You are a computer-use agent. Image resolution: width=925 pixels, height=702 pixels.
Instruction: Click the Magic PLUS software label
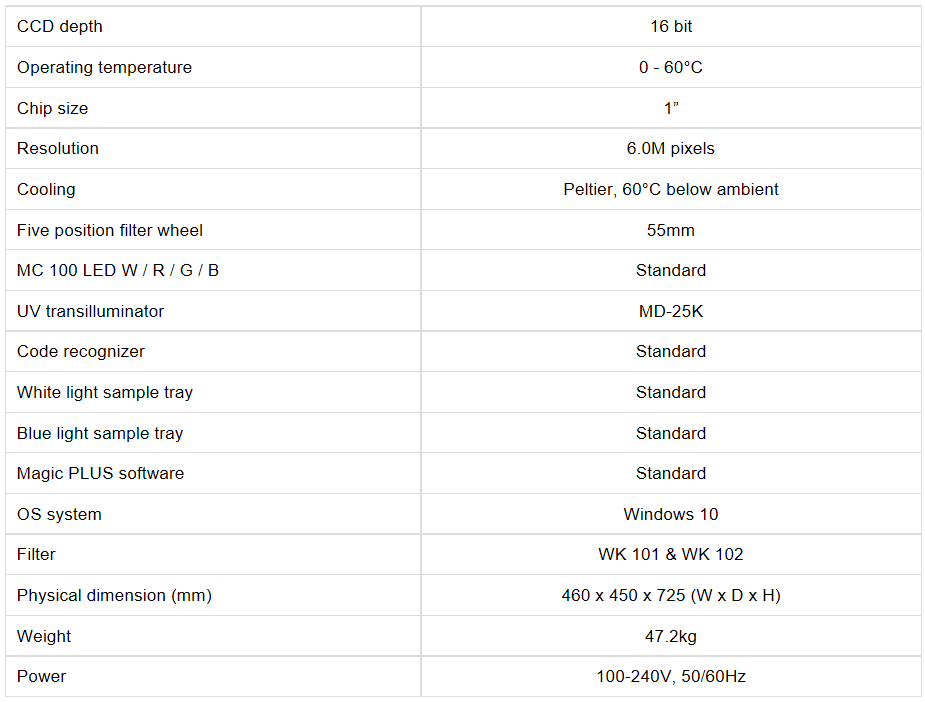point(100,474)
